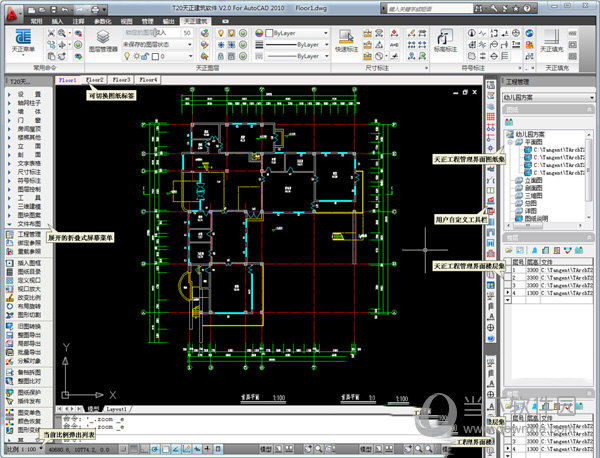Click the north arrow compass symbol icon
This screenshot has width=600, height=458.
[x=472, y=33]
